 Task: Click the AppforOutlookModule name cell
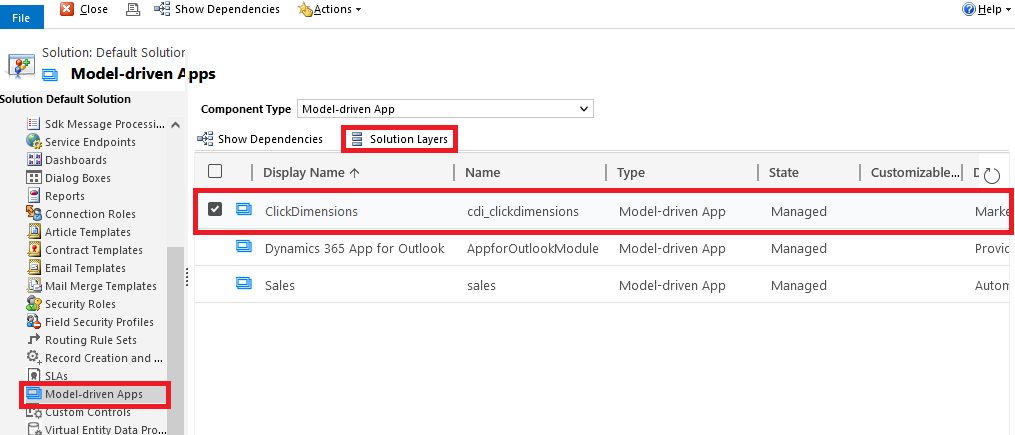(x=533, y=249)
